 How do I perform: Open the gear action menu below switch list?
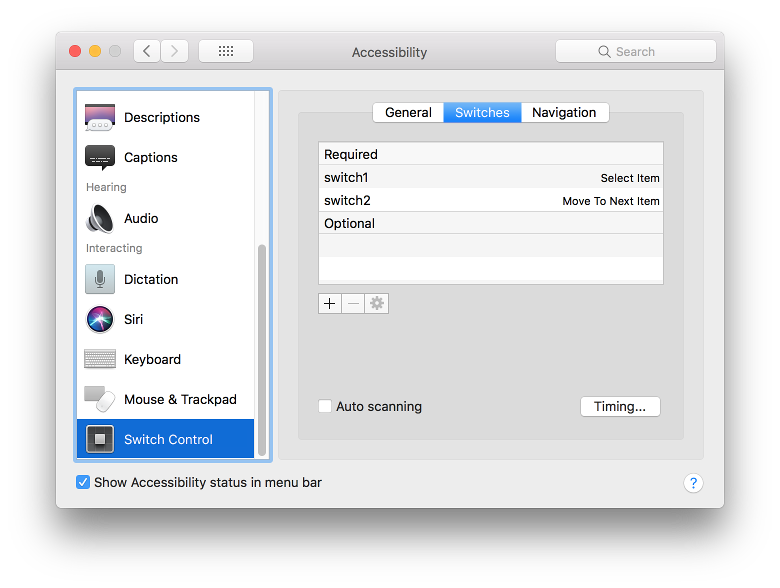click(377, 303)
